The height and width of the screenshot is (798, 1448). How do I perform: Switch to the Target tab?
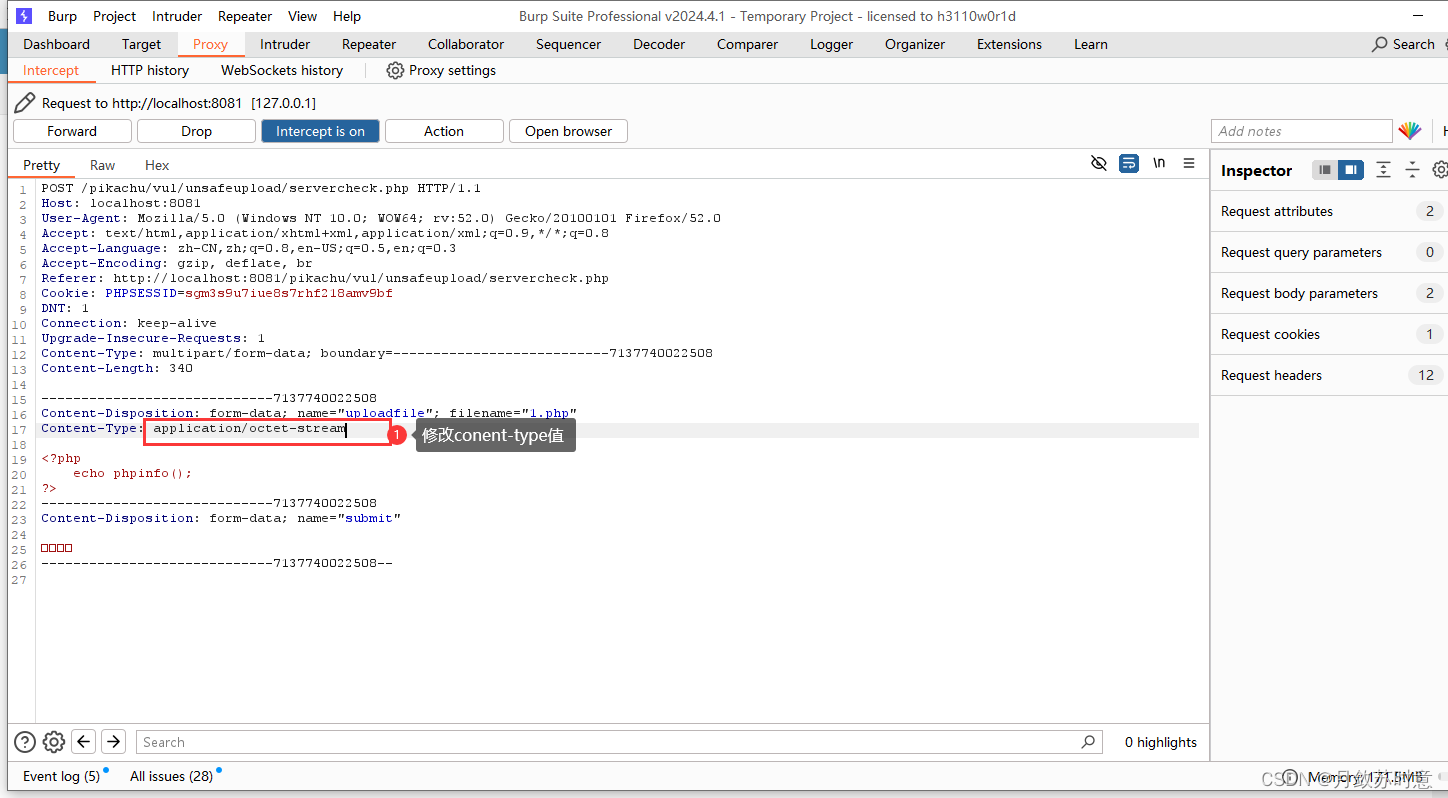coord(141,44)
